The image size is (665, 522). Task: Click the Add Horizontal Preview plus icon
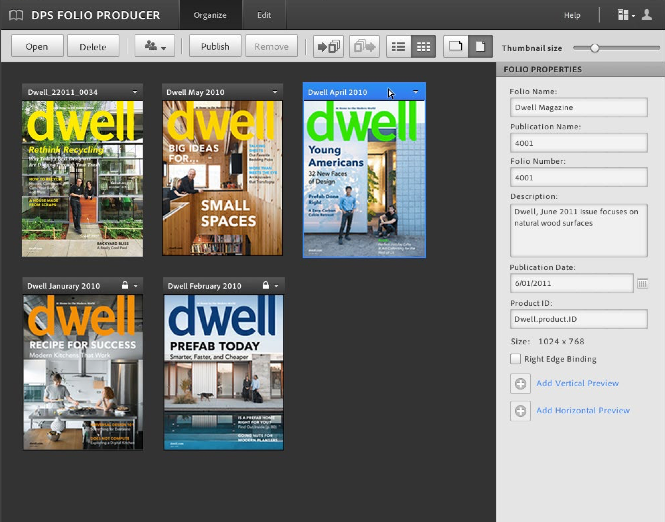[520, 411]
